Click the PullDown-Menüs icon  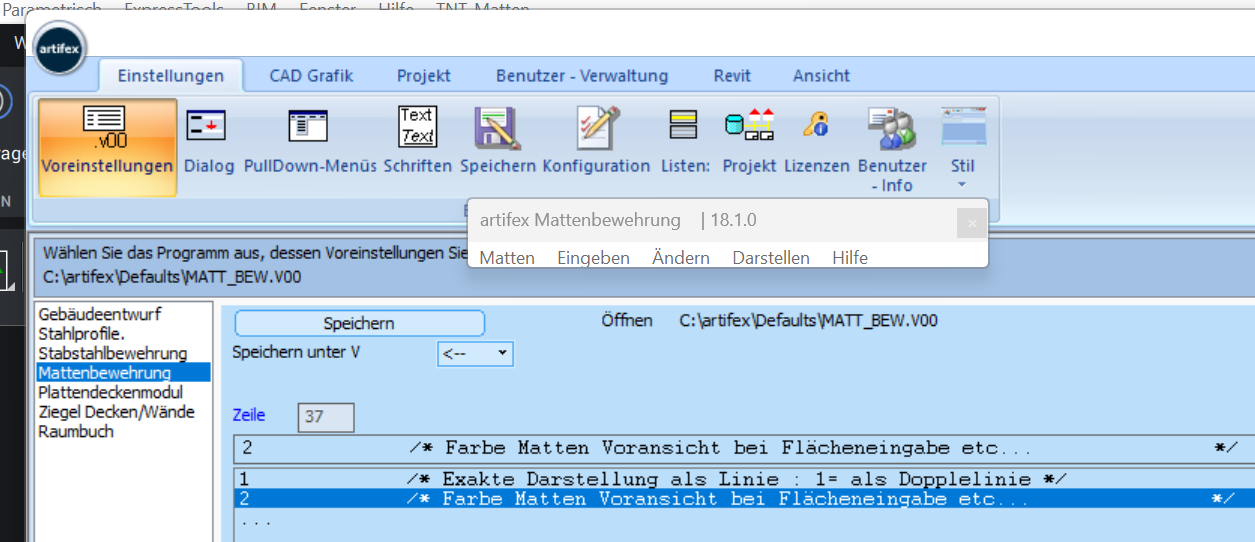coord(309,128)
